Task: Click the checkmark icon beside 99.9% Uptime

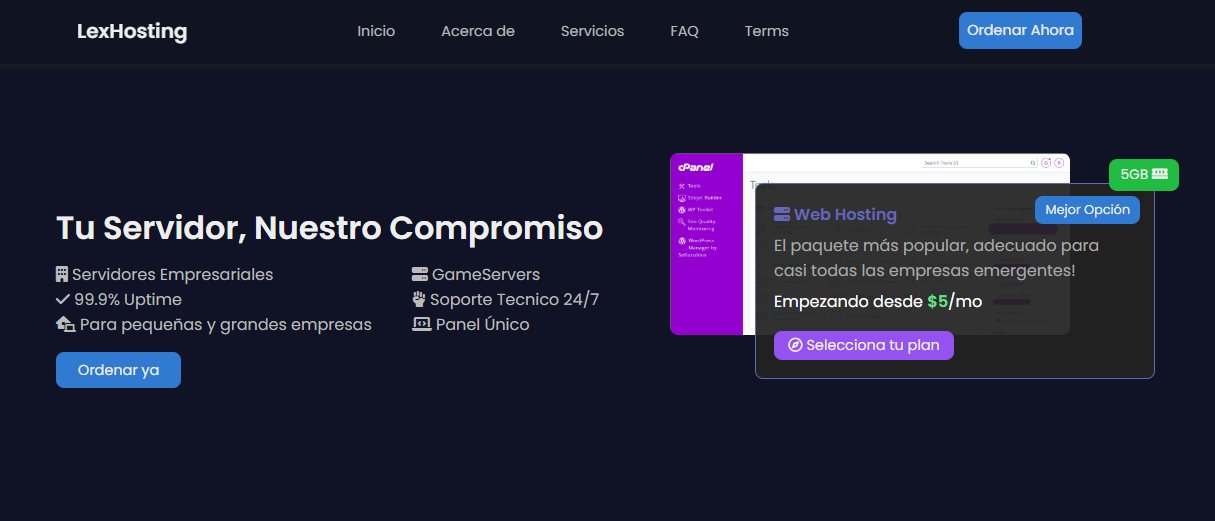Action: [x=63, y=299]
